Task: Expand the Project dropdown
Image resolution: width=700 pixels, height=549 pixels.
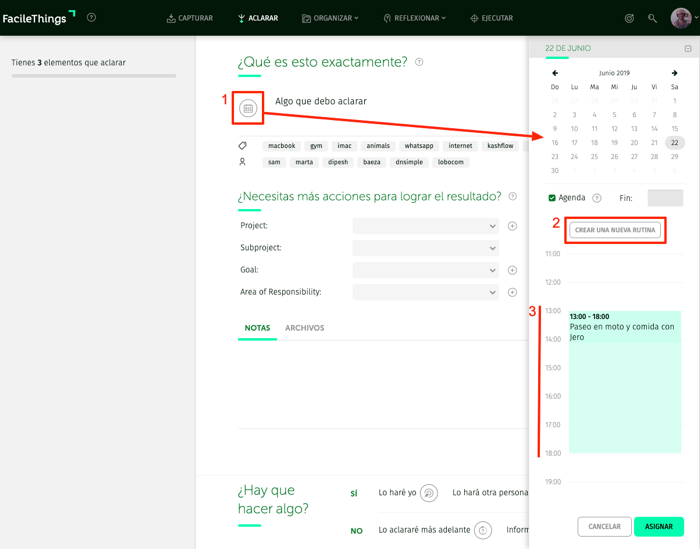Action: click(x=425, y=226)
